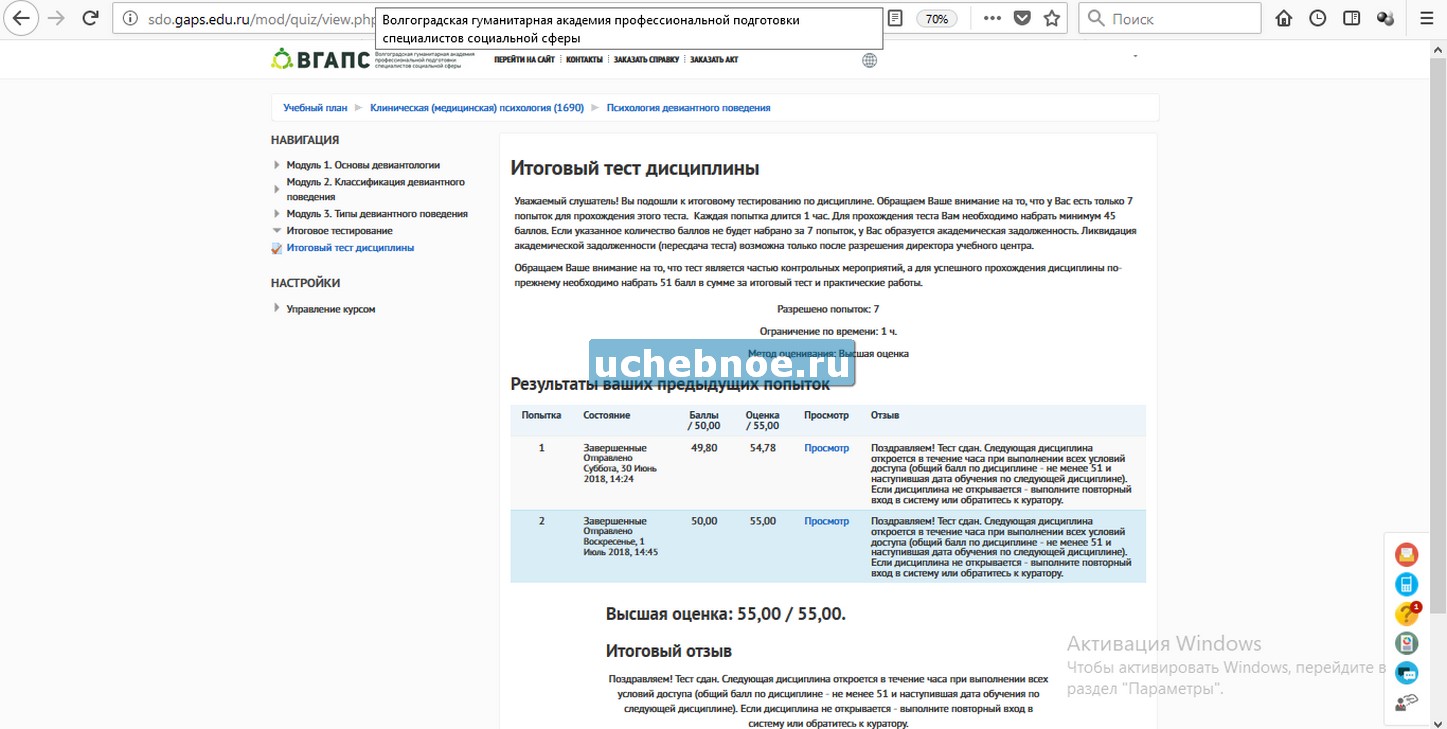
Task: Expand Управление курсом settings node
Action: [277, 308]
